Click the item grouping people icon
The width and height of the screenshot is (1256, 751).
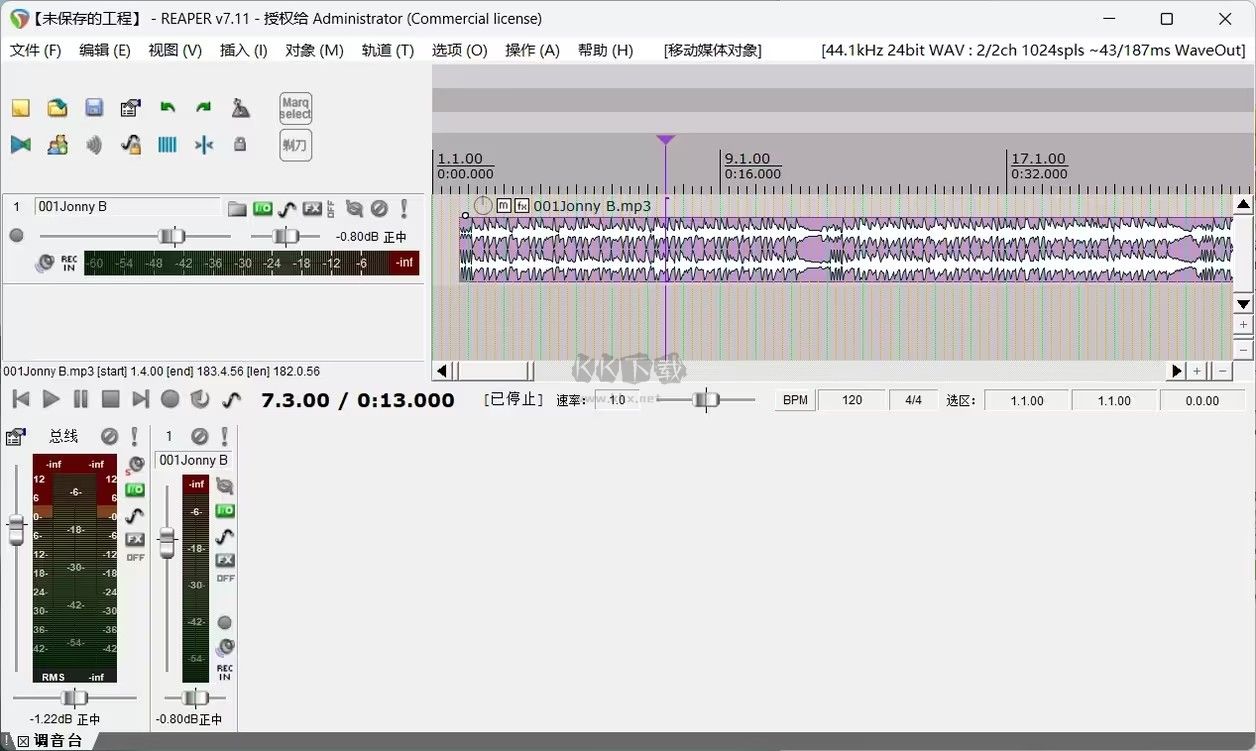coord(58,145)
